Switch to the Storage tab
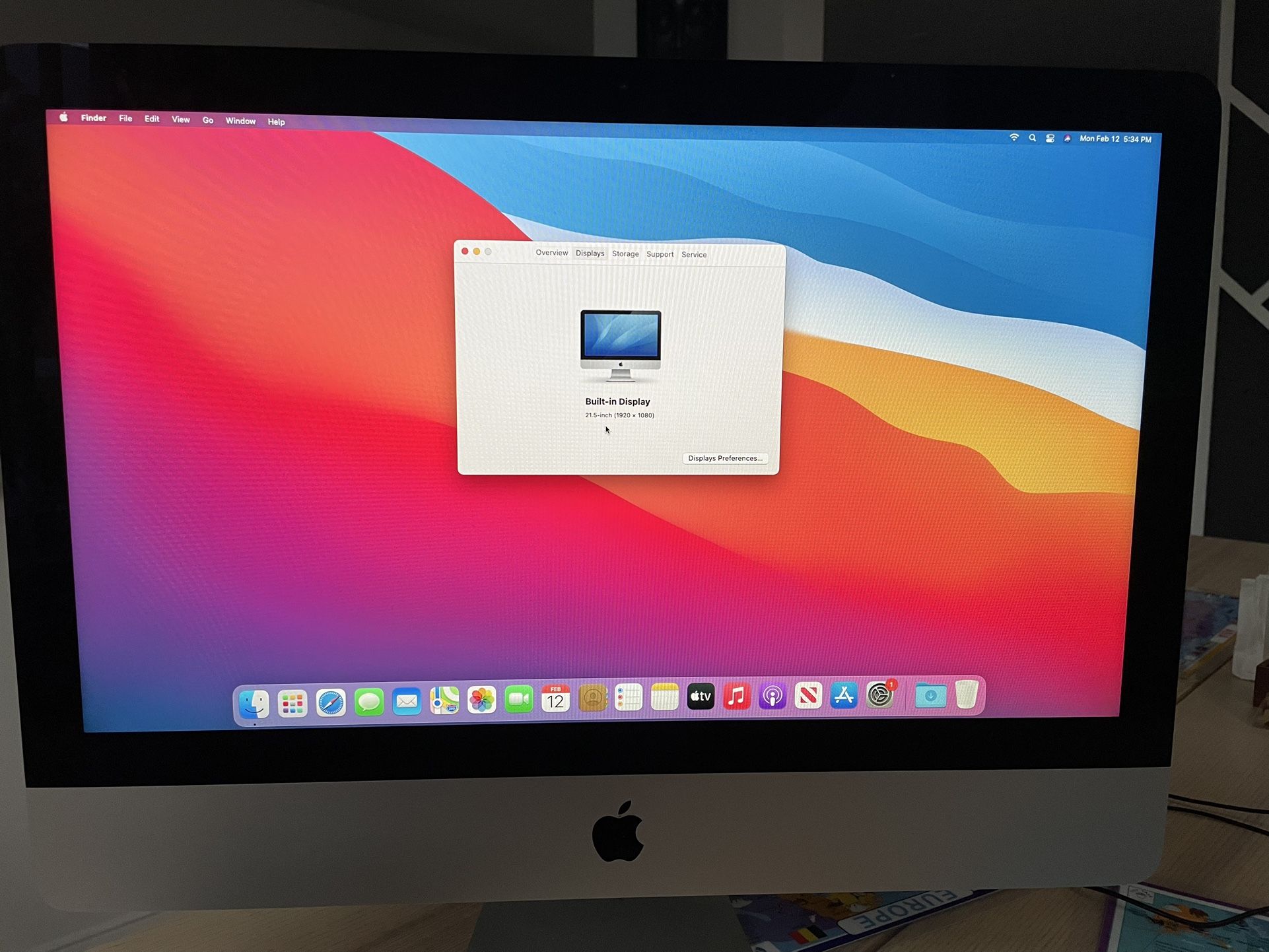Screen dimensions: 1269x952 tap(625, 254)
